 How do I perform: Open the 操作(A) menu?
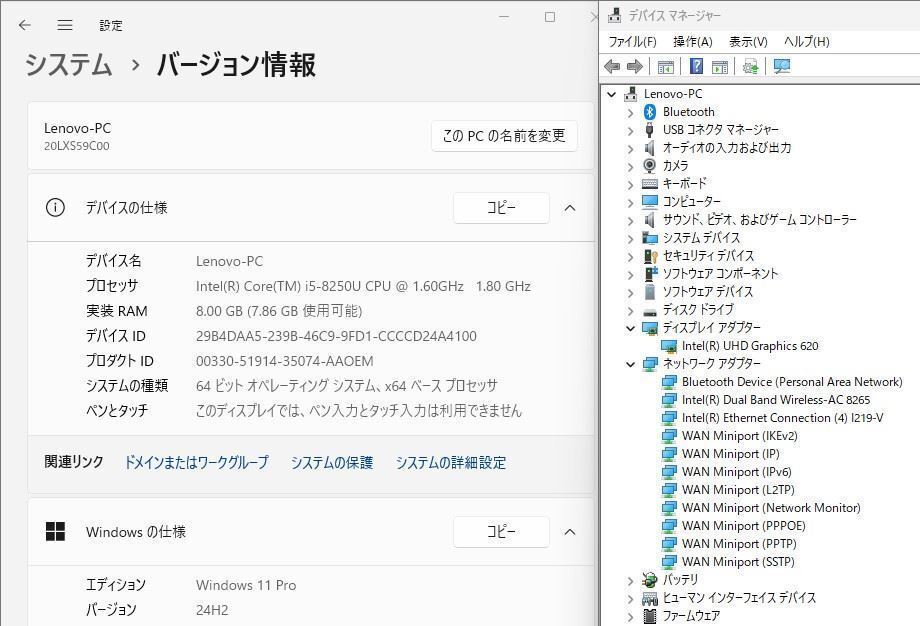pyautogui.click(x=694, y=41)
